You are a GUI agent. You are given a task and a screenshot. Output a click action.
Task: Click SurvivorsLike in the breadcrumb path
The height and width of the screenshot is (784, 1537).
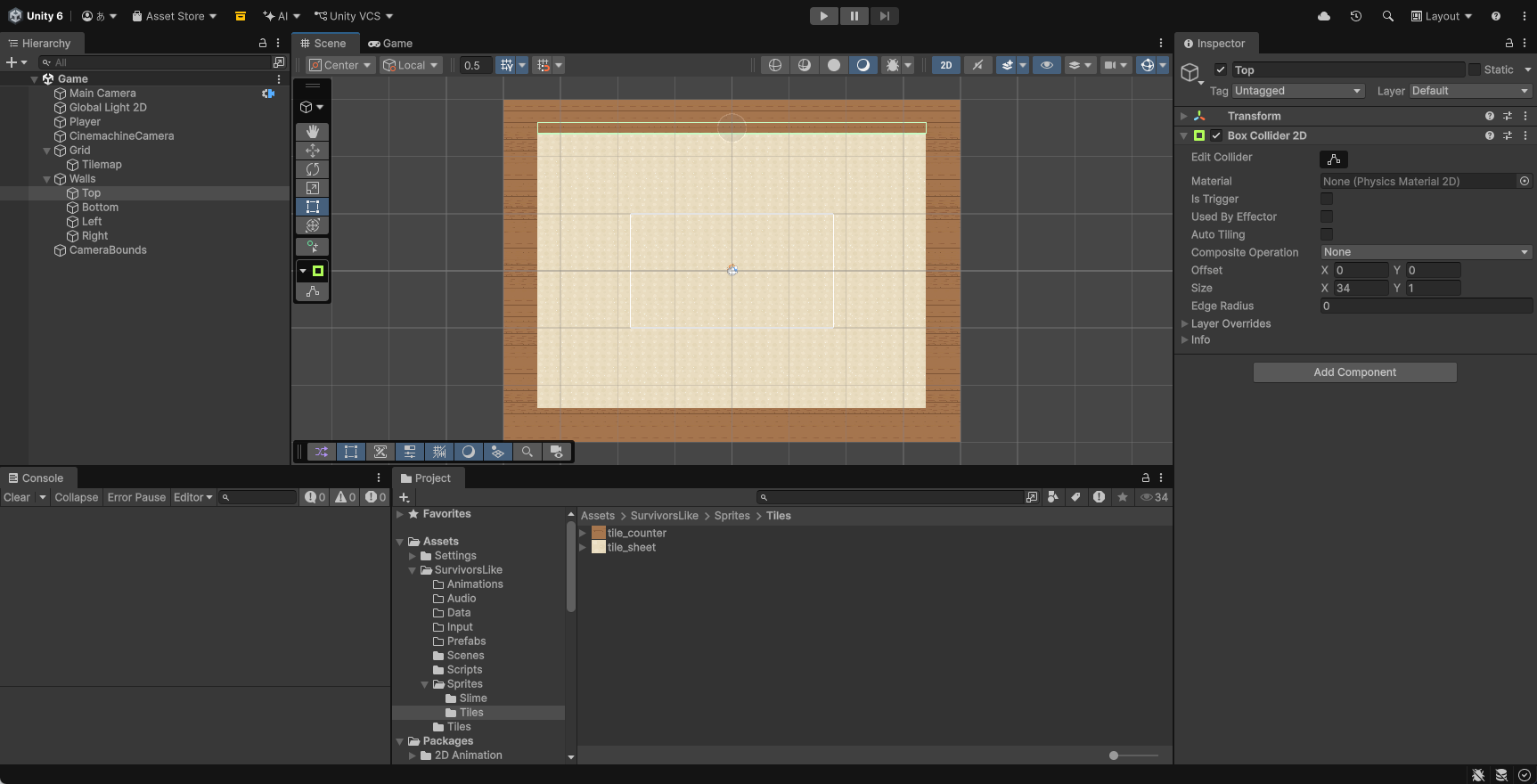[664, 516]
